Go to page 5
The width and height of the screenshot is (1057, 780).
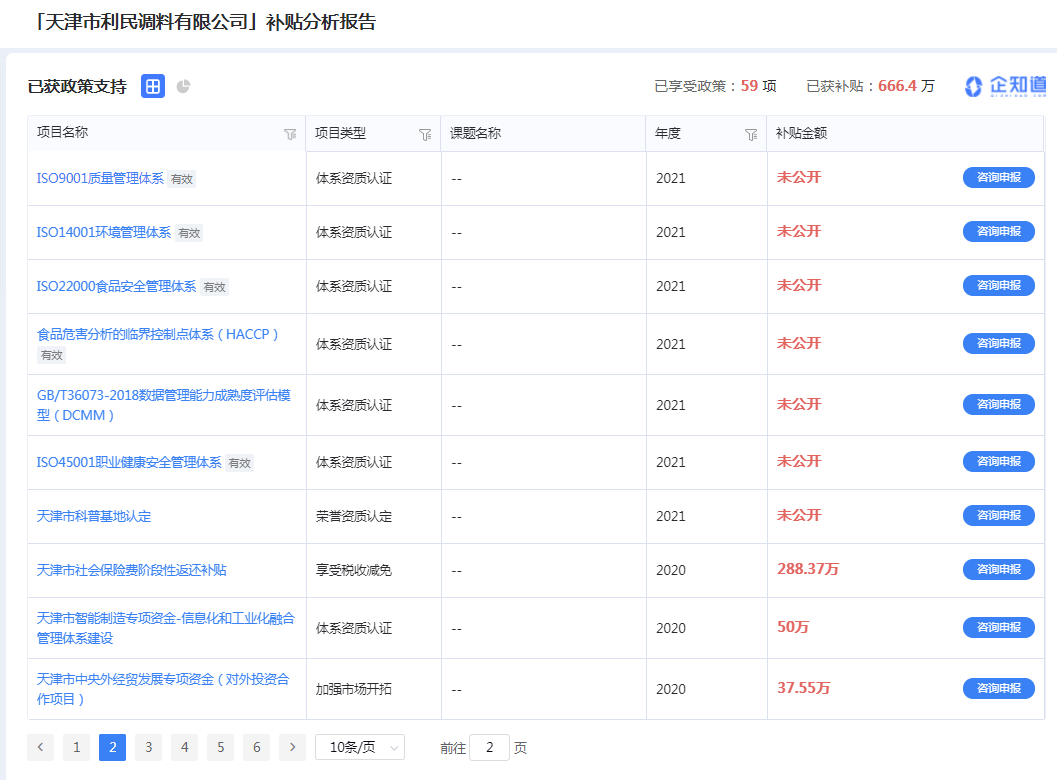220,747
